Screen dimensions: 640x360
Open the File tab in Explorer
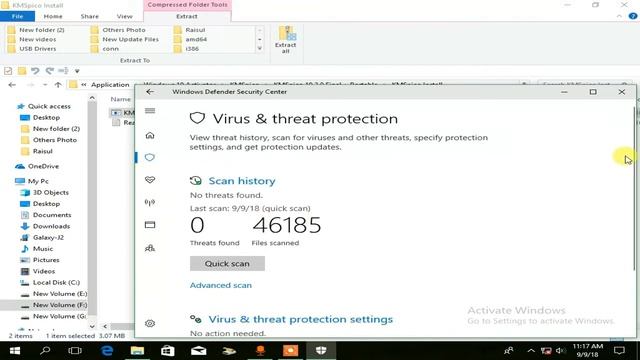click(x=18, y=16)
